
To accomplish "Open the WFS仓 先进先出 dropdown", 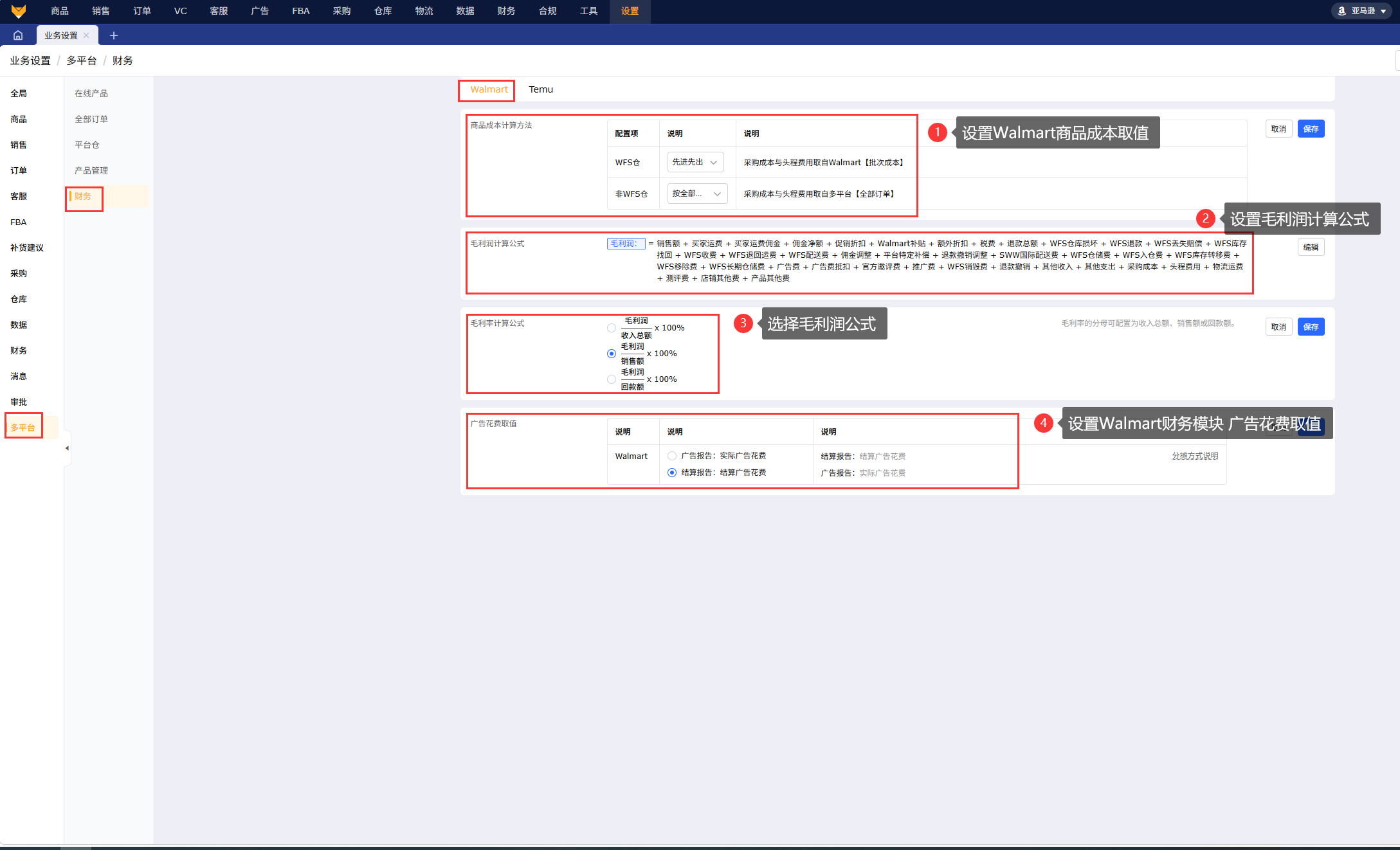I will click(695, 162).
